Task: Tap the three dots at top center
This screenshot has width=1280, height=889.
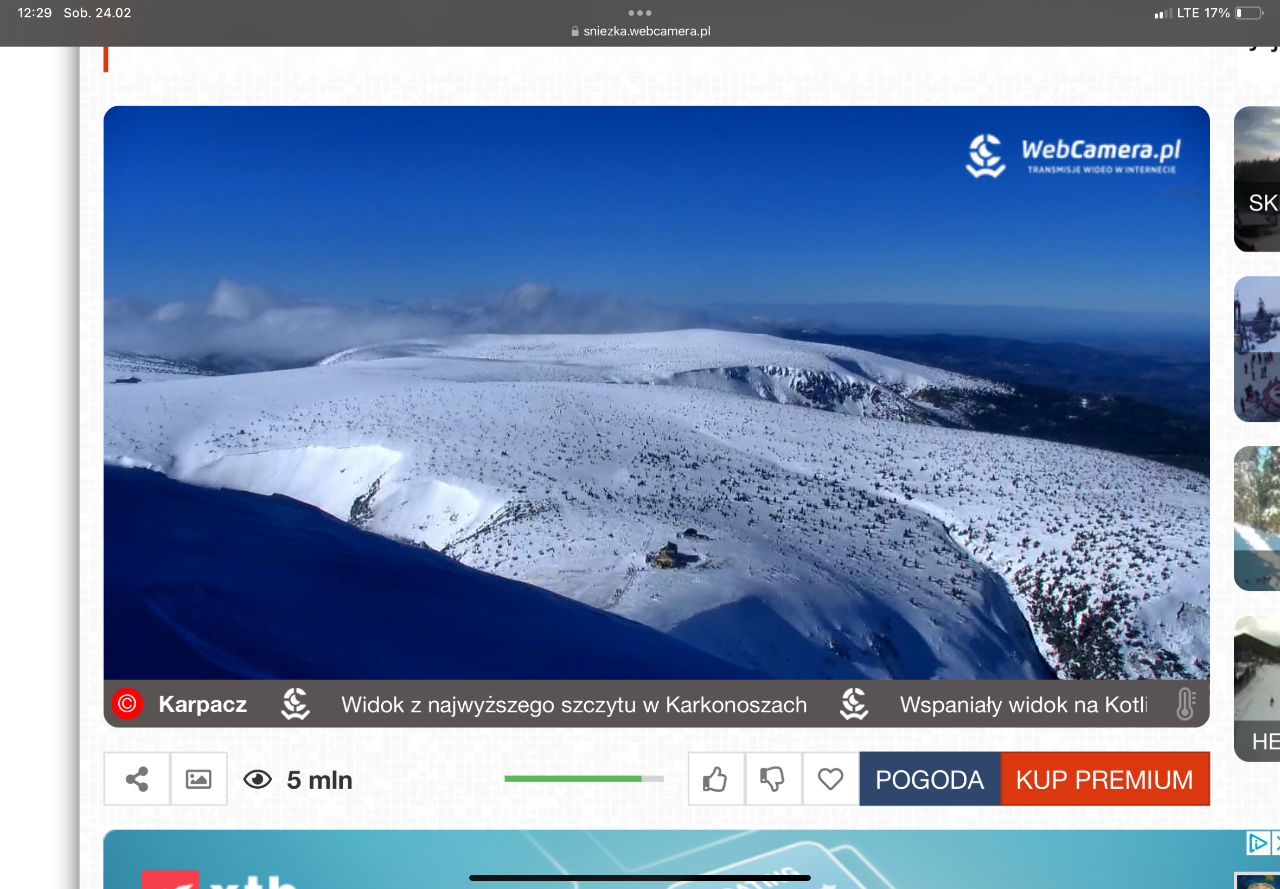Action: click(x=640, y=13)
